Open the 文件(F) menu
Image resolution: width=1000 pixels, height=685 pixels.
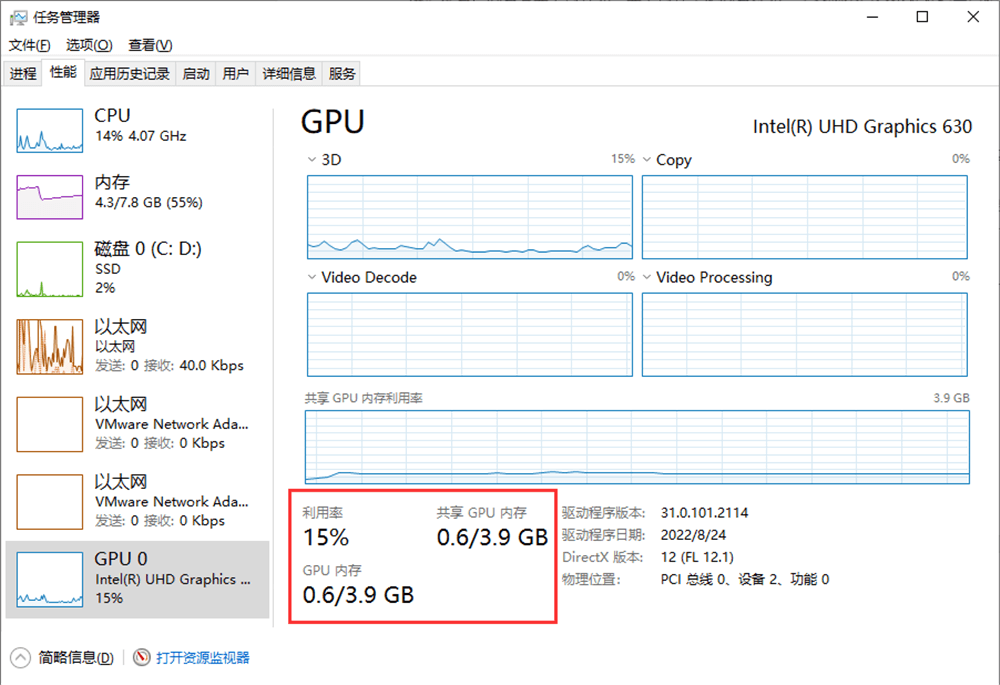click(29, 45)
